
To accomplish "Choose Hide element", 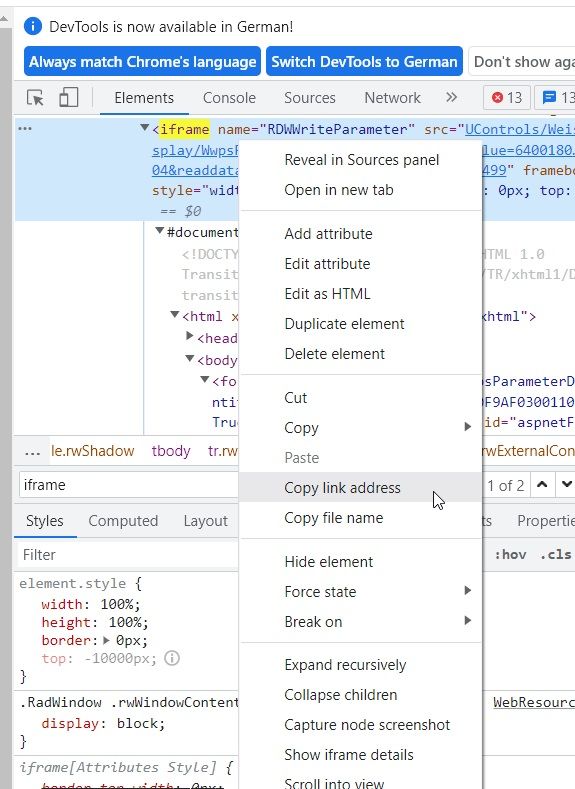I will pyautogui.click(x=360, y=562).
